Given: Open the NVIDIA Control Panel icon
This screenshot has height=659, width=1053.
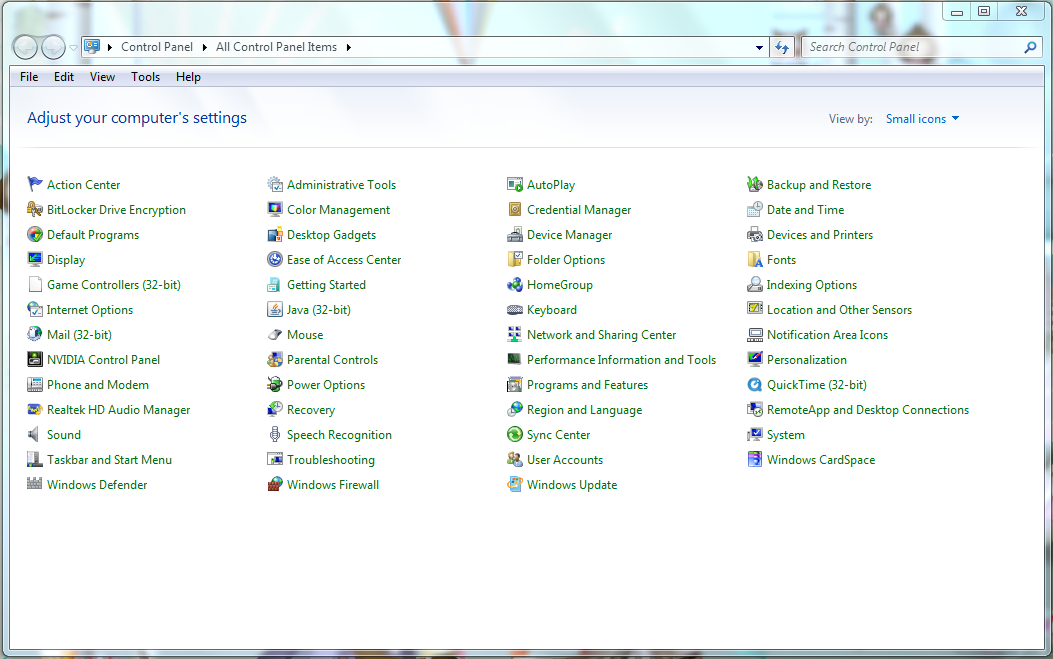Looking at the screenshot, I should (x=35, y=359).
